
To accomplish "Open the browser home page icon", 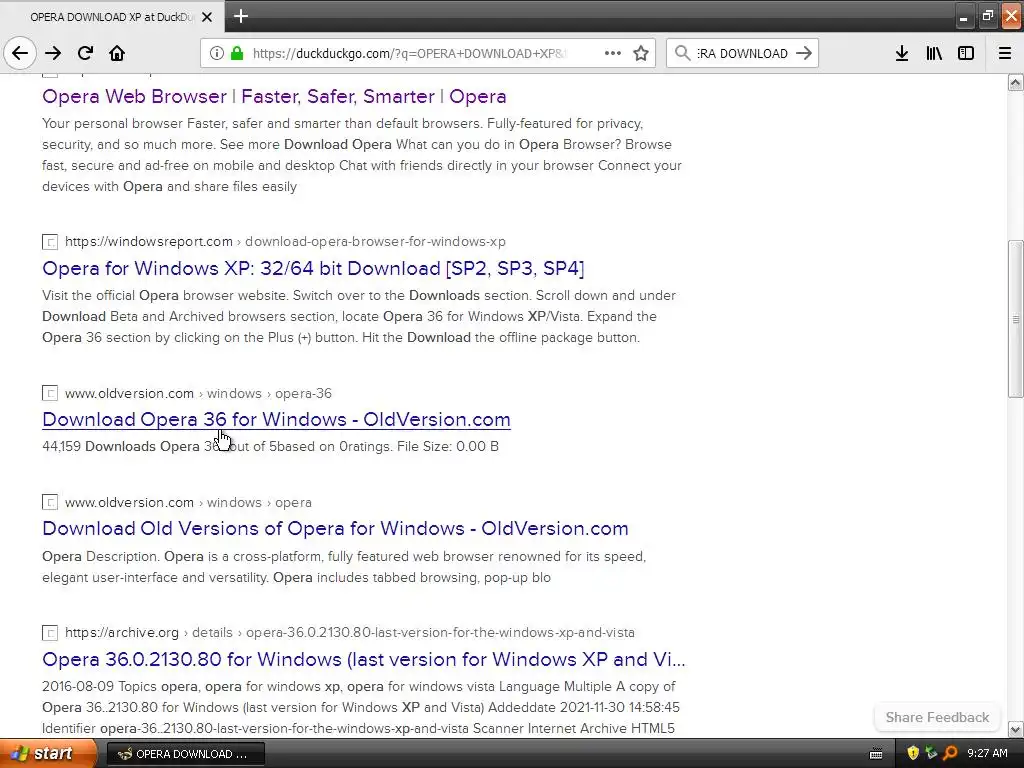I will (117, 53).
